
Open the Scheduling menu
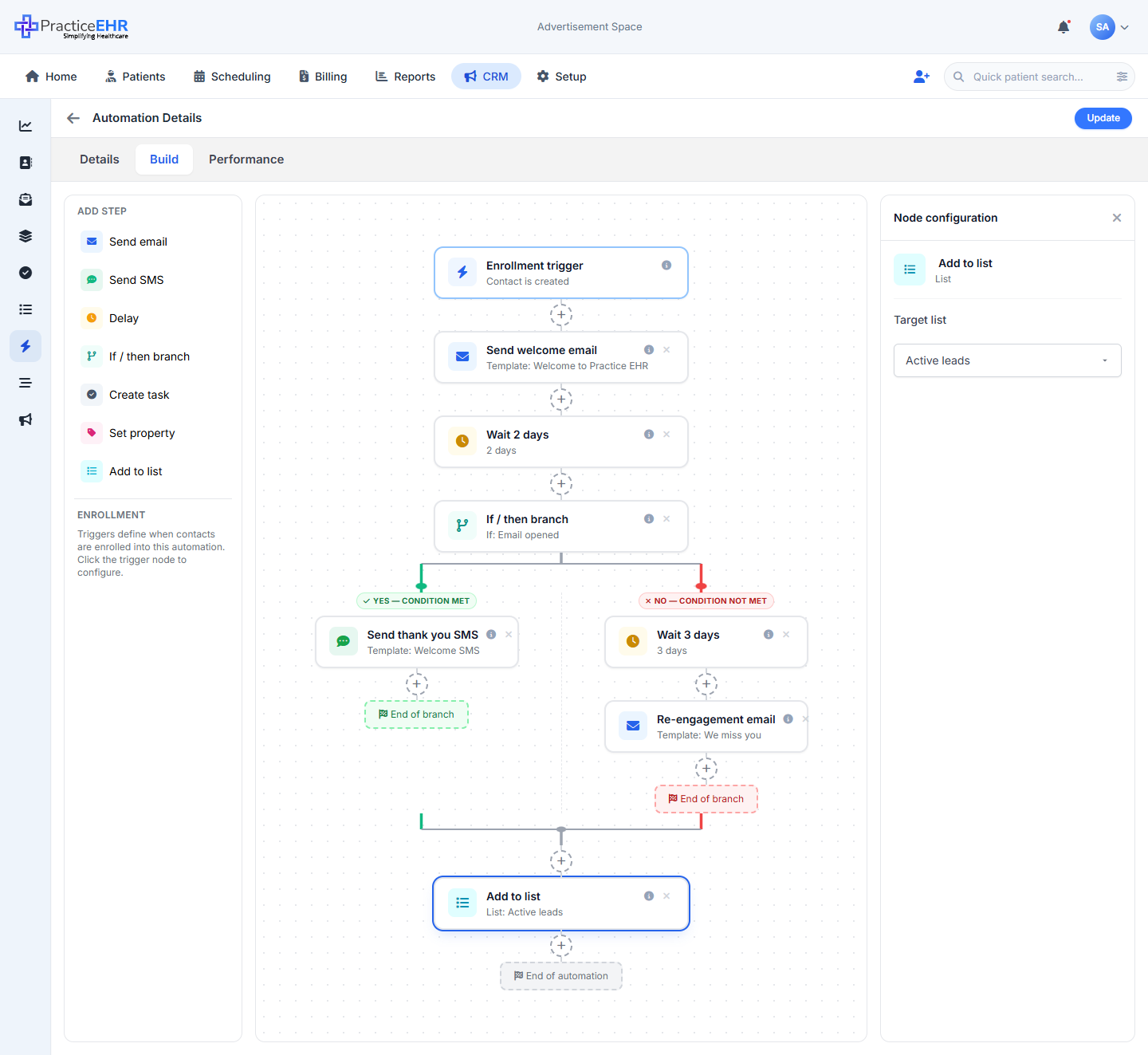point(232,77)
